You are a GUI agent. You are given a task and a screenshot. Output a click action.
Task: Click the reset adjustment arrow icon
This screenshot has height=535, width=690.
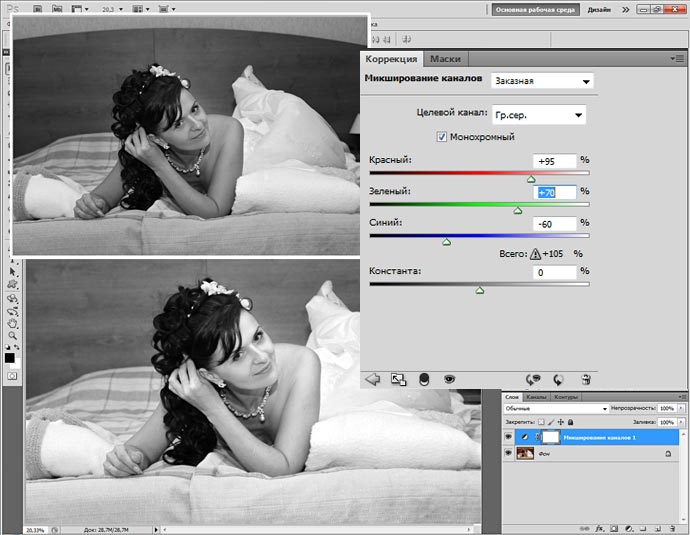[558, 379]
